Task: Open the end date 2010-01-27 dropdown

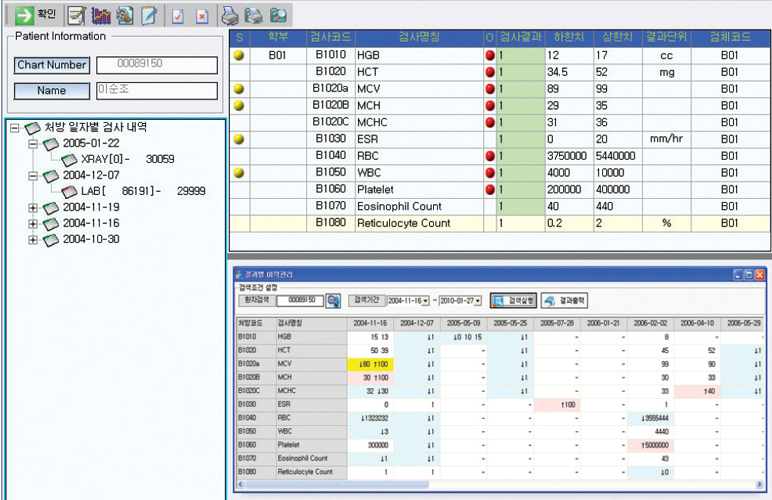Action: tap(478, 301)
